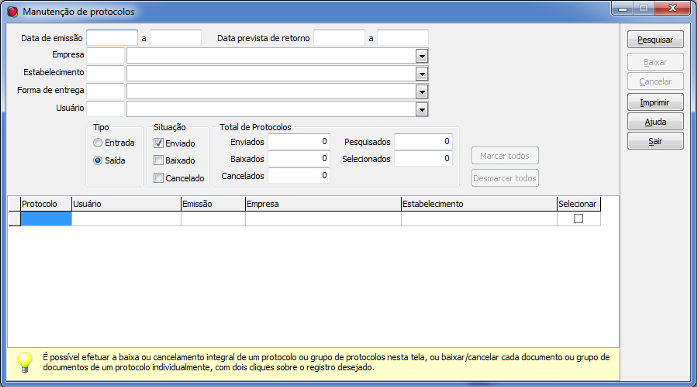Click the Usuário code input field
The image size is (697, 387).
(x=106, y=109)
